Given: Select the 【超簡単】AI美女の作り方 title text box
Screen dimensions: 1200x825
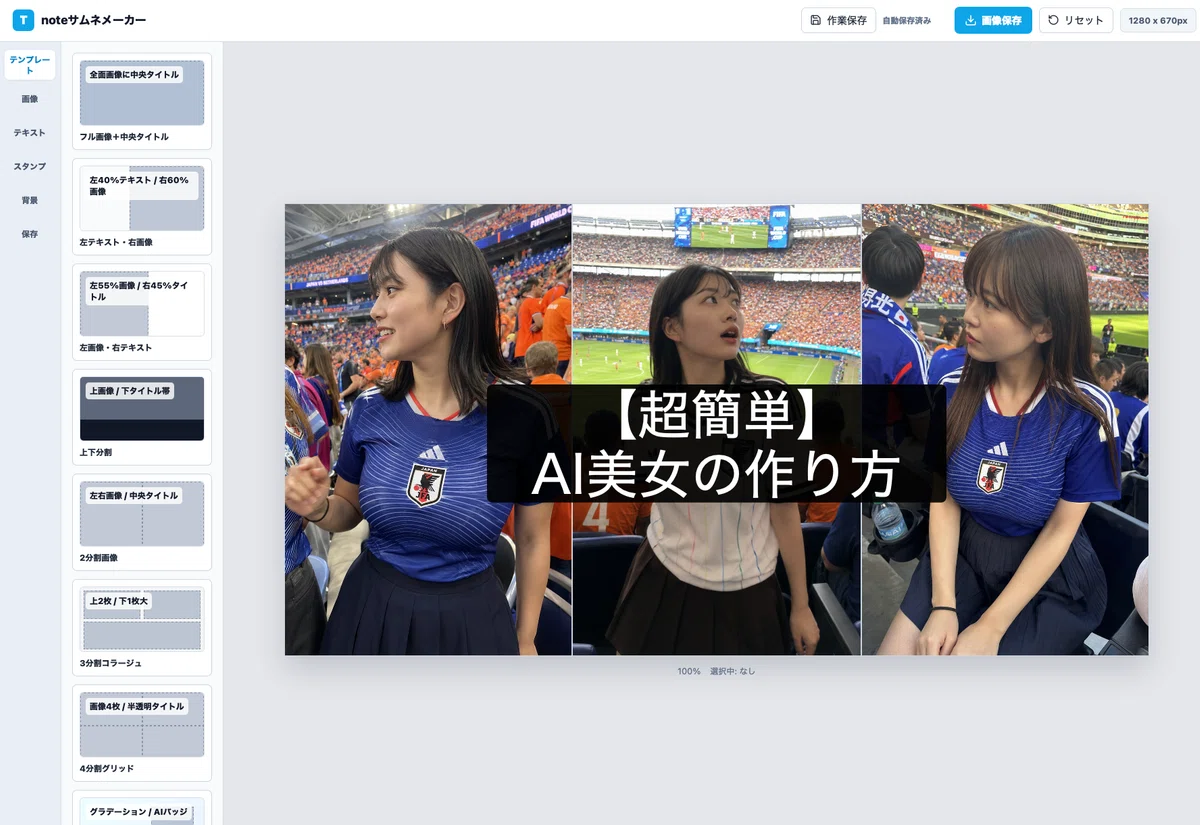Looking at the screenshot, I should pyautogui.click(x=716, y=444).
